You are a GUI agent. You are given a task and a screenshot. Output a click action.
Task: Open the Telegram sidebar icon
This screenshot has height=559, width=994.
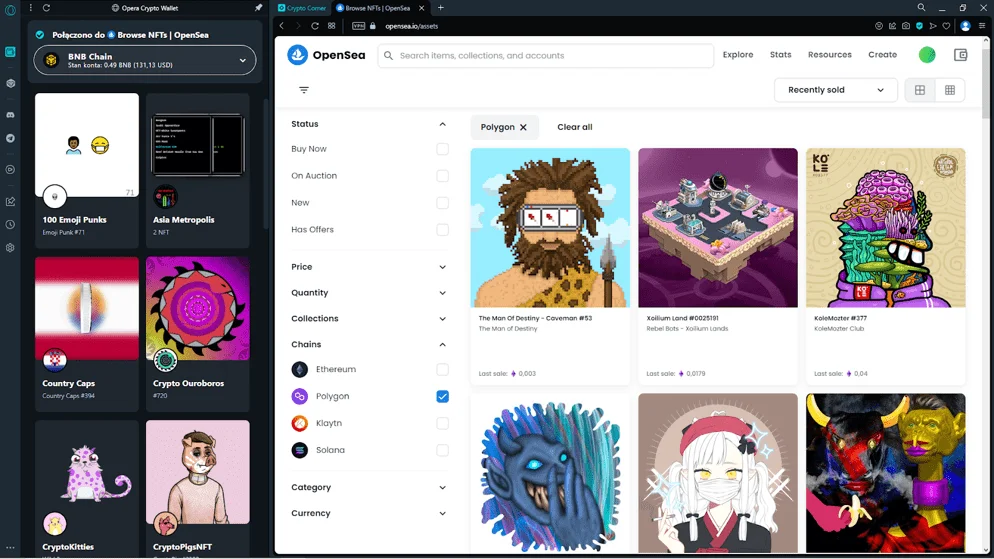10,138
